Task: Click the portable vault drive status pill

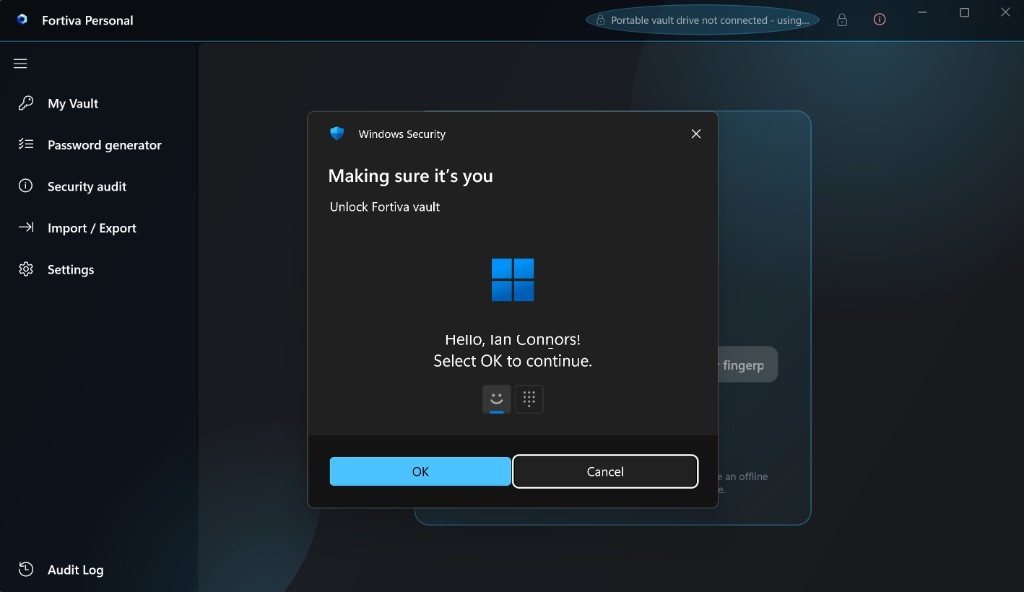Action: click(x=702, y=20)
